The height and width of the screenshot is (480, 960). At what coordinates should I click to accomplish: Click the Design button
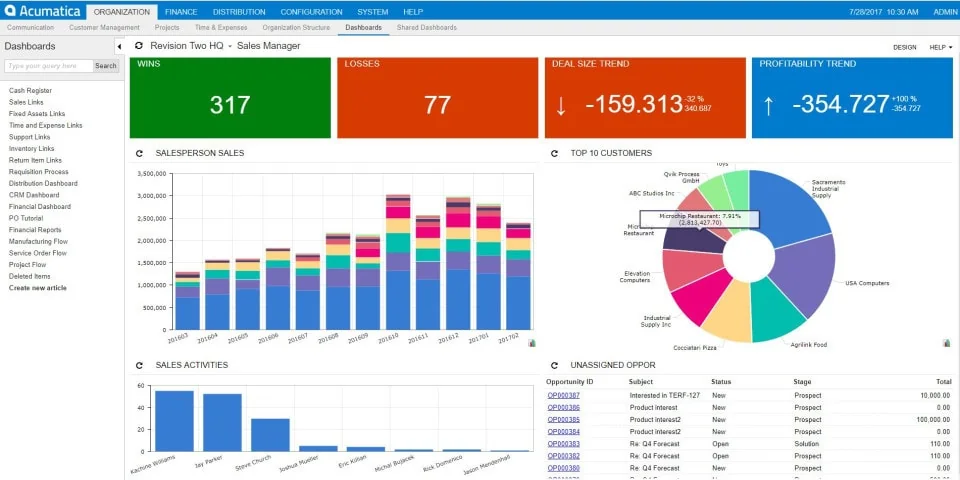tap(905, 47)
